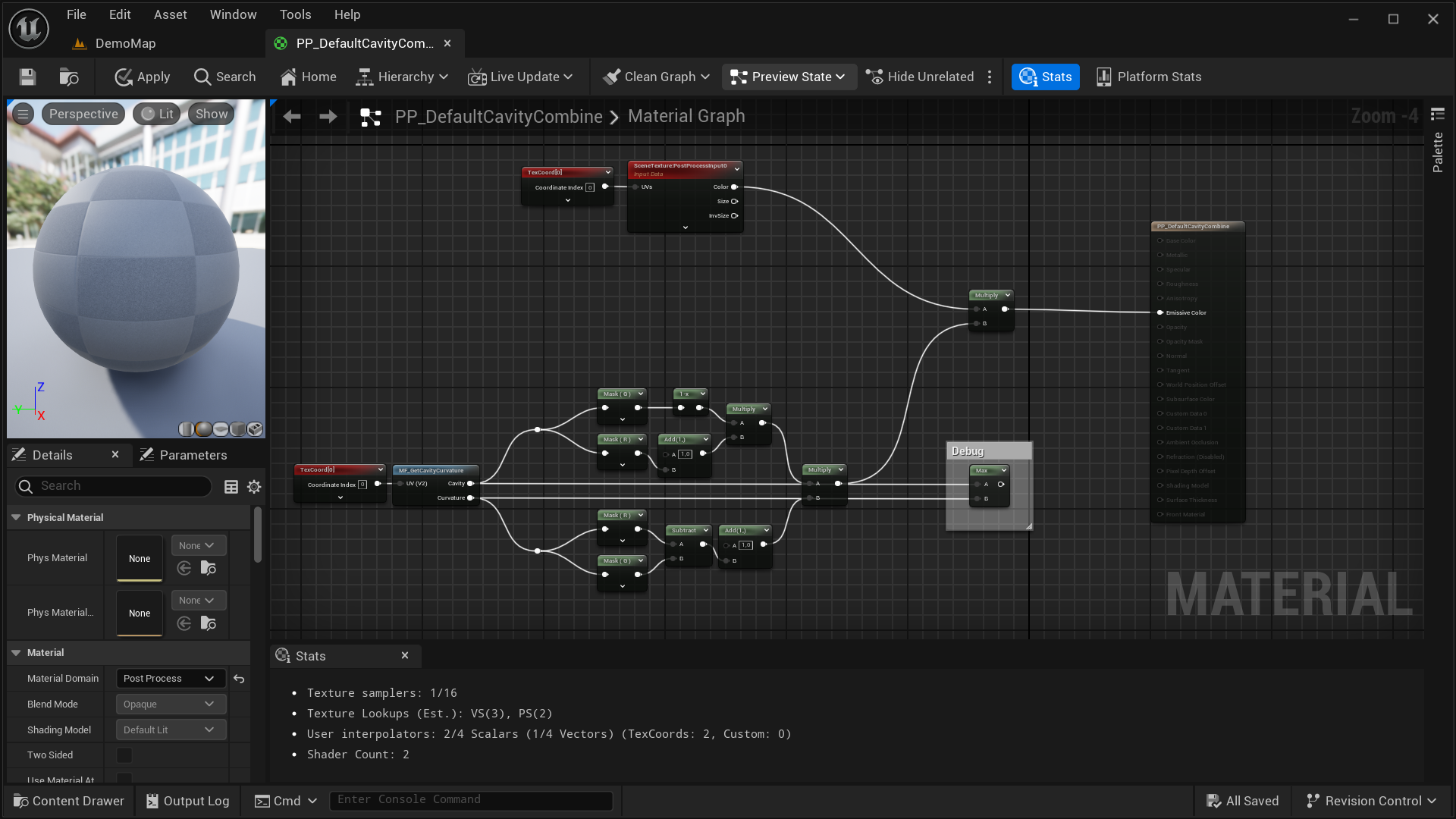This screenshot has width=1456, height=819.
Task: Toggle Hide Unrelated nodes
Action: 919,77
